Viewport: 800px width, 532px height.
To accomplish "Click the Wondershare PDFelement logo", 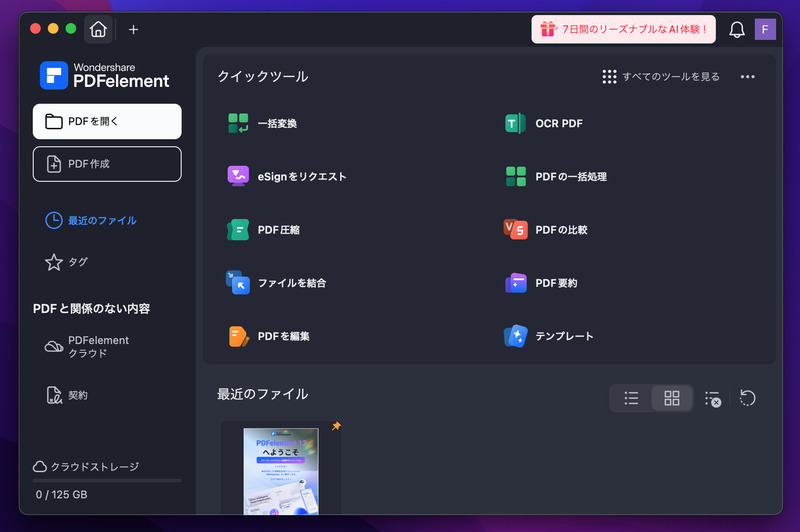I will pyautogui.click(x=105, y=75).
